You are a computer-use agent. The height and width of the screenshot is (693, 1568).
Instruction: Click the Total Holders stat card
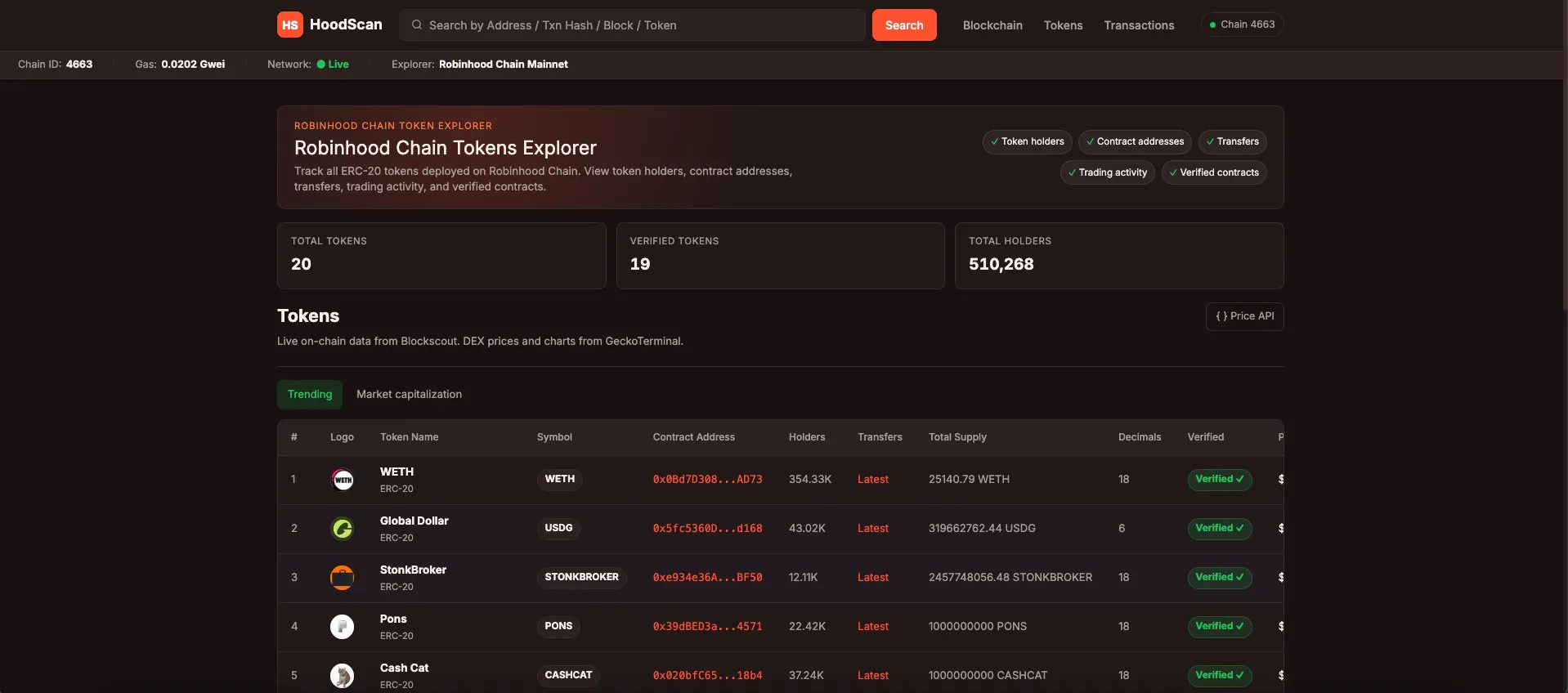[1119, 256]
